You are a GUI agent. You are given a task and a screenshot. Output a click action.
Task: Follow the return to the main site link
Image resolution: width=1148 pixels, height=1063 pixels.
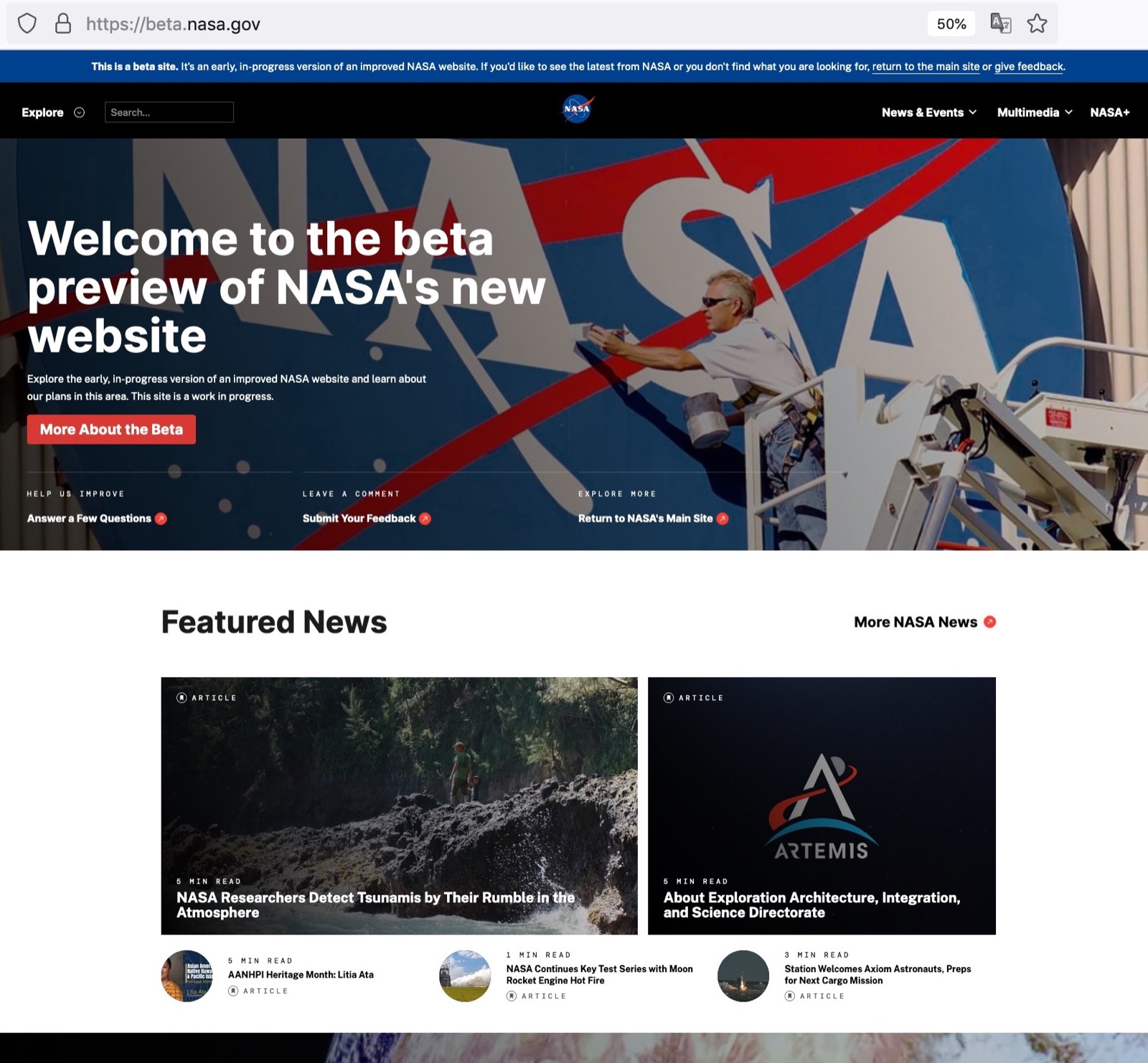[x=926, y=67]
